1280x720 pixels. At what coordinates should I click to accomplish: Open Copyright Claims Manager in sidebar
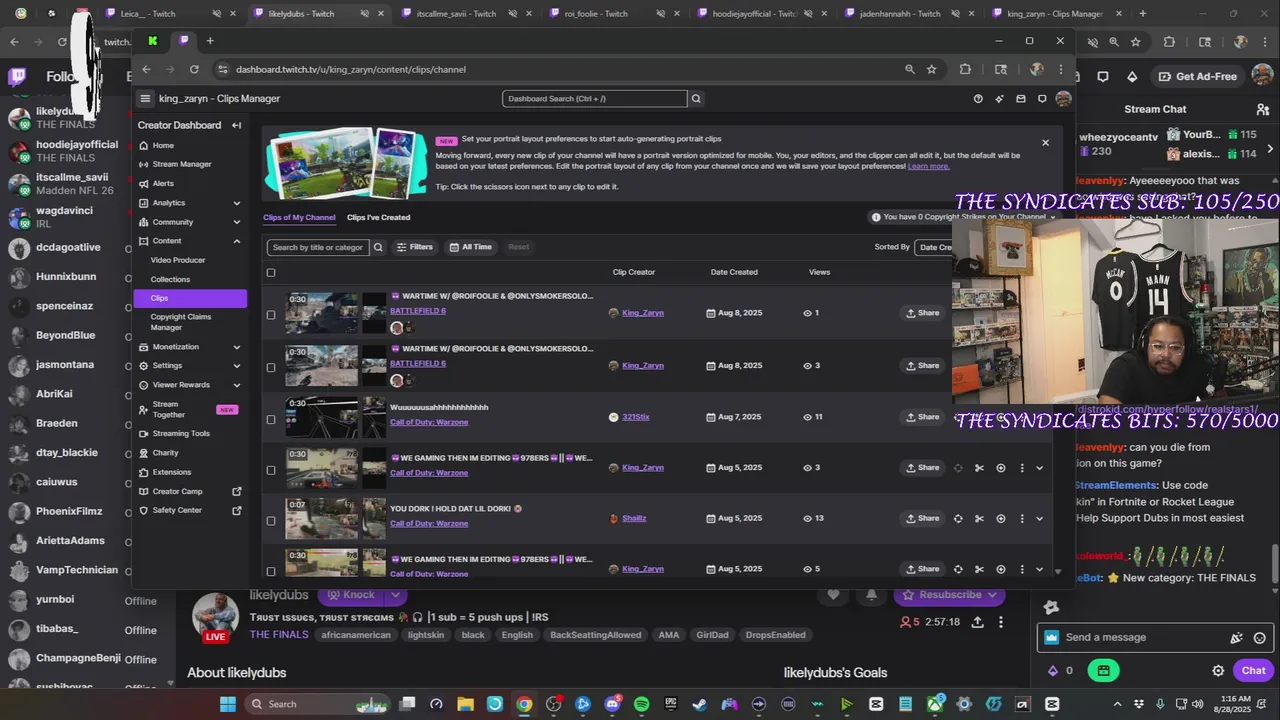(181, 322)
